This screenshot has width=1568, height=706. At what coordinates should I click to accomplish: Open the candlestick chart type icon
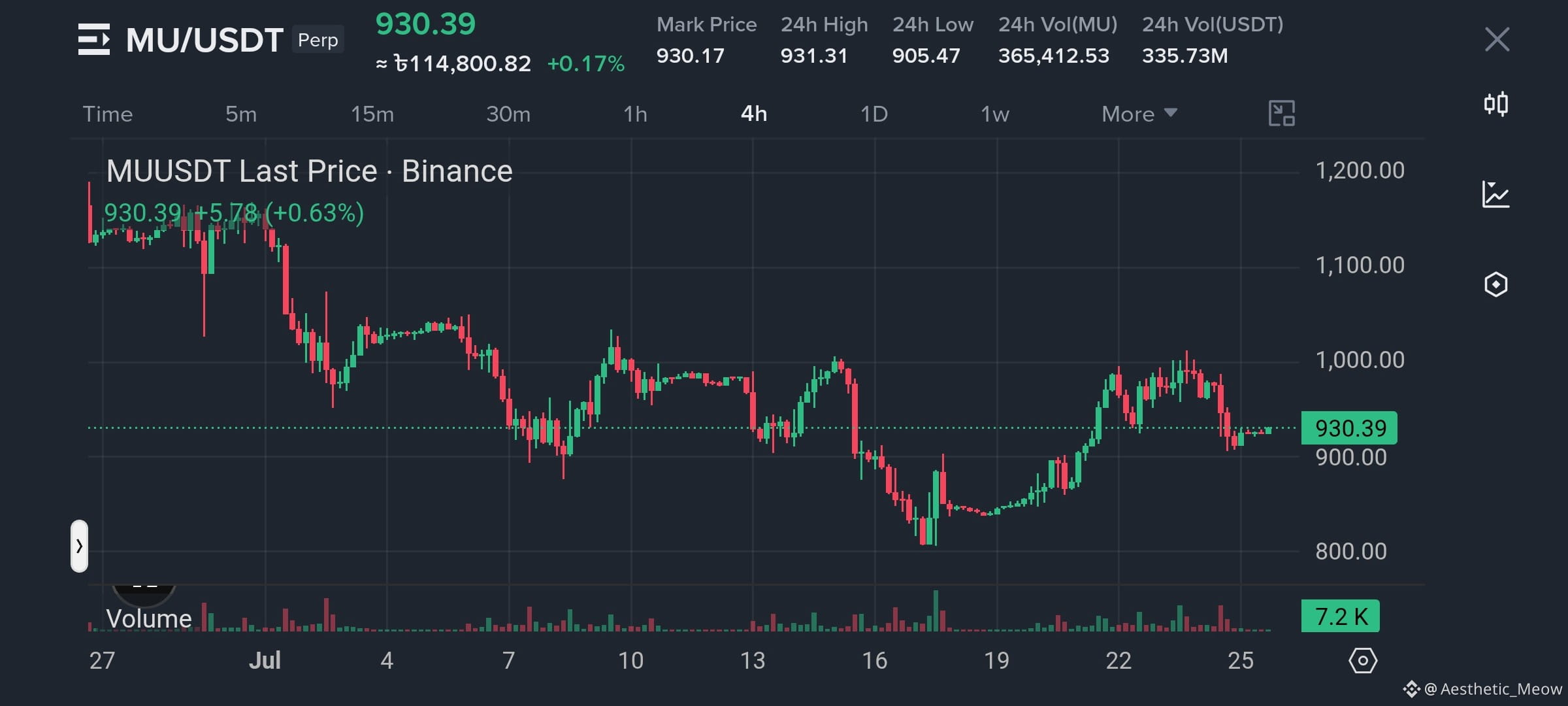[1495, 104]
